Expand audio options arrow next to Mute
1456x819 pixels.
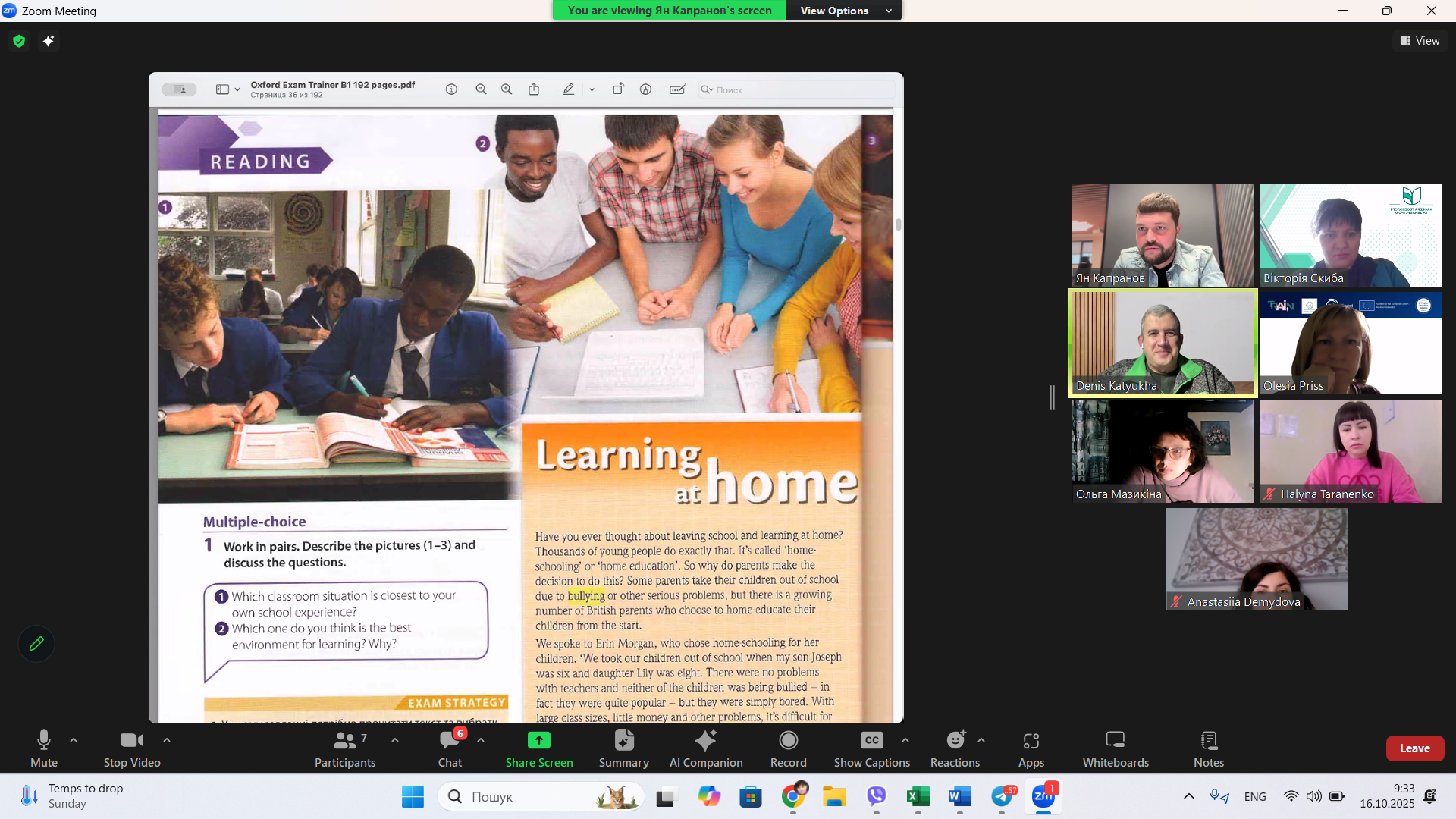point(74,740)
